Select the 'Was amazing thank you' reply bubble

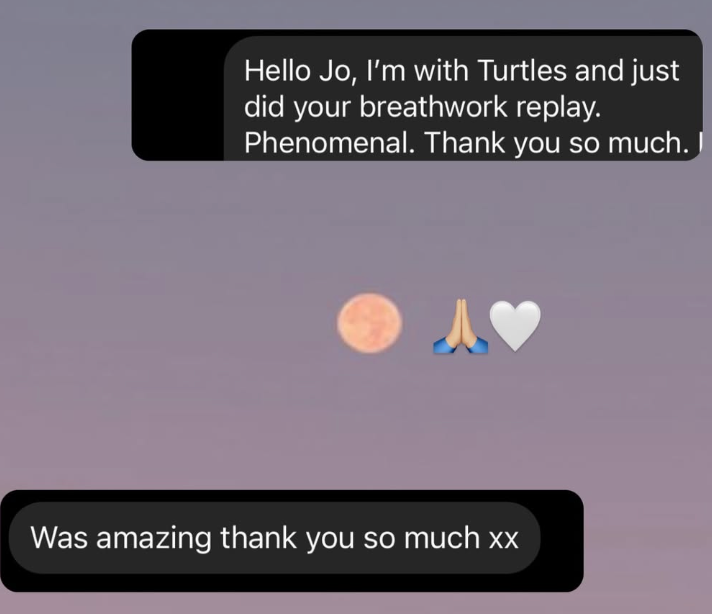tap(274, 538)
